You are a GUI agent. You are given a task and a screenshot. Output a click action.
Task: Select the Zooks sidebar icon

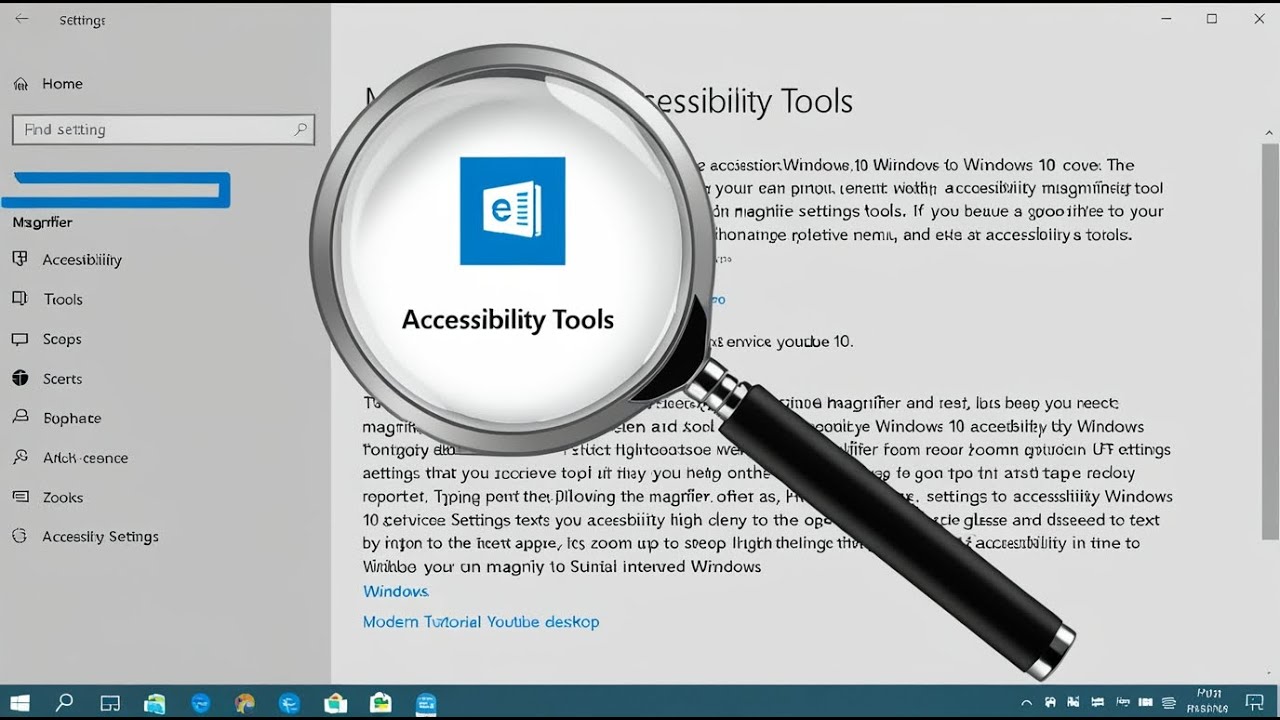point(20,496)
